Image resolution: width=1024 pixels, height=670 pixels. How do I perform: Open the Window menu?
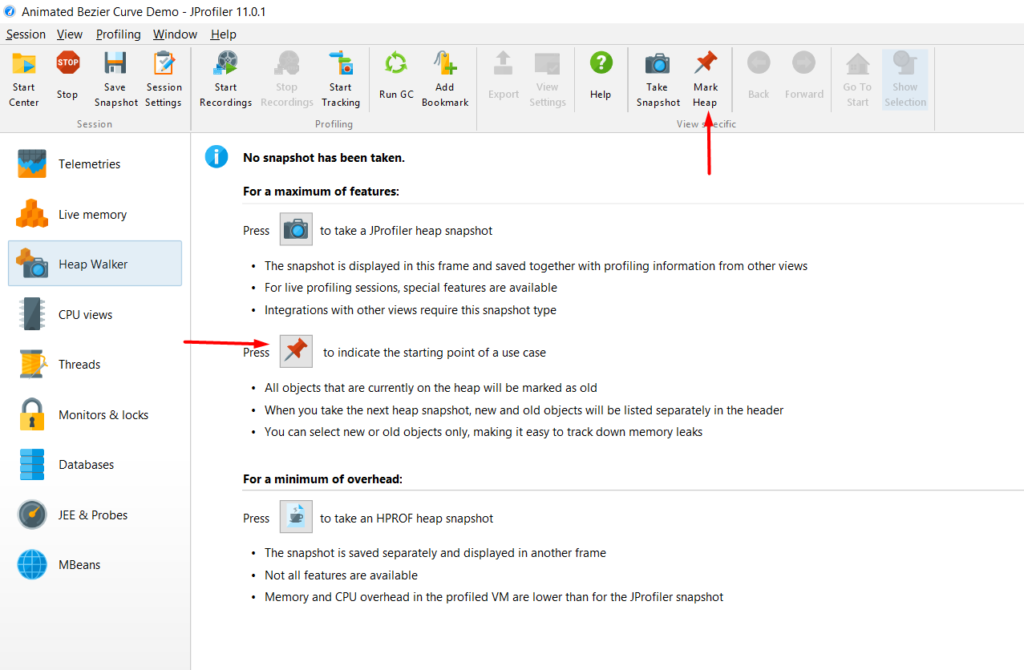175,34
